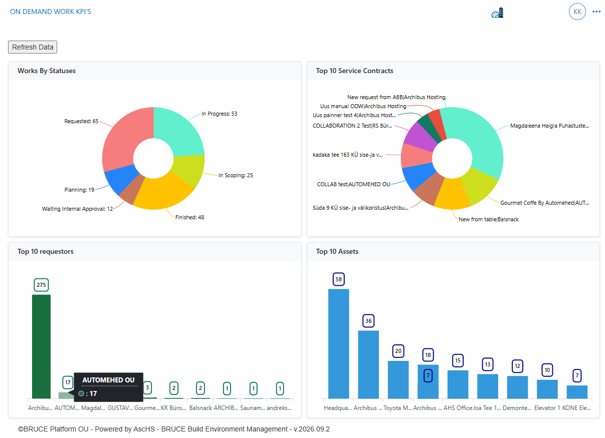
Task: Click 'Süda 9 KÜ sise- ja välikoristus' label
Action: point(360,208)
